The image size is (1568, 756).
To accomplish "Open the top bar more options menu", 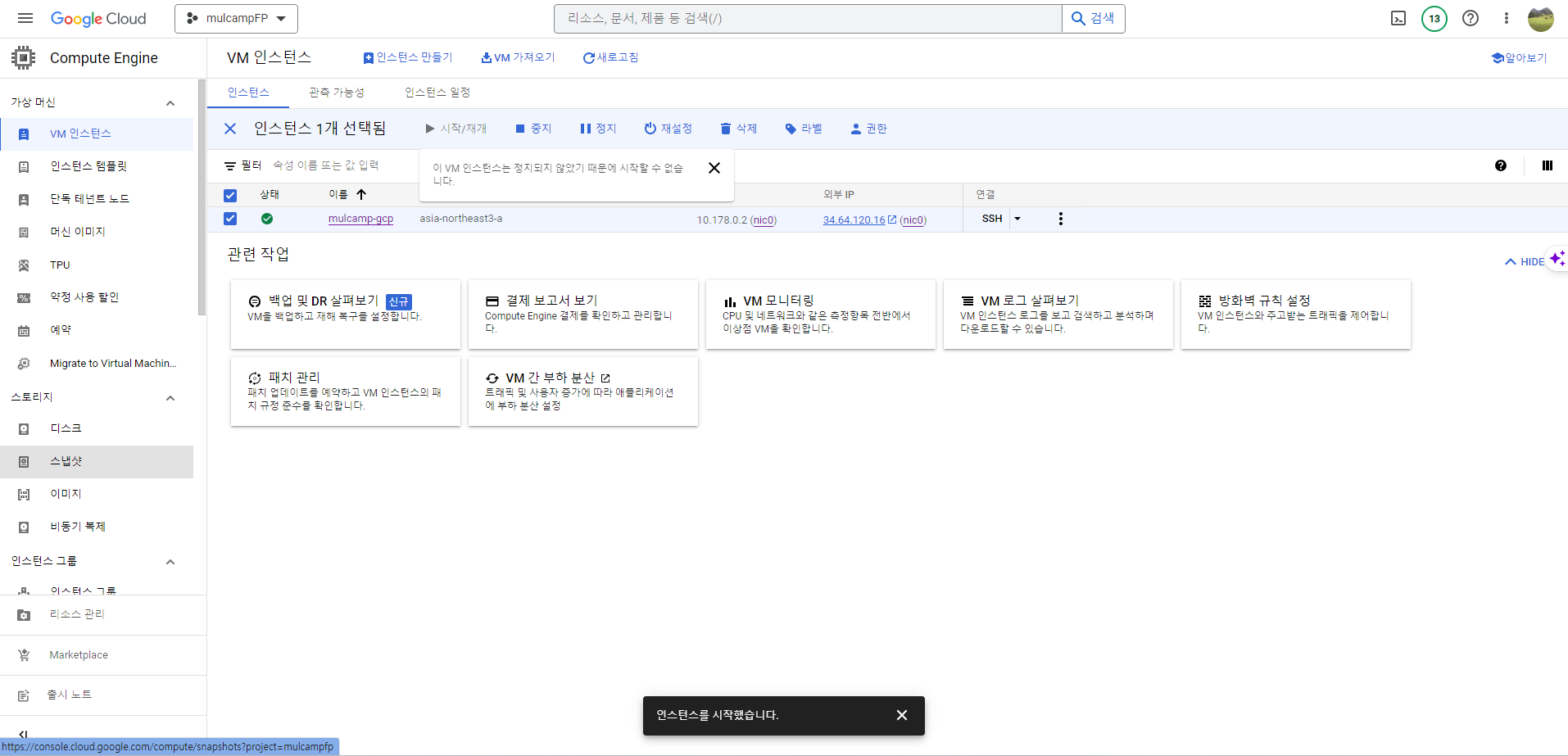I will [x=1506, y=18].
